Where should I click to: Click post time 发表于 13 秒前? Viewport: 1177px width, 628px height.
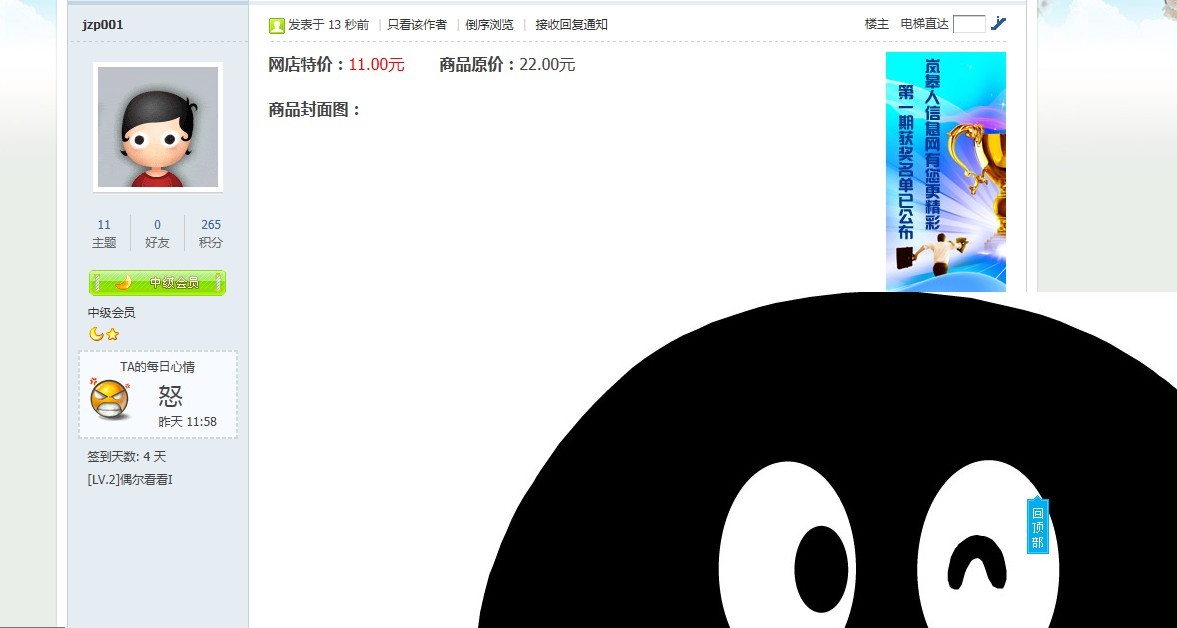[329, 25]
